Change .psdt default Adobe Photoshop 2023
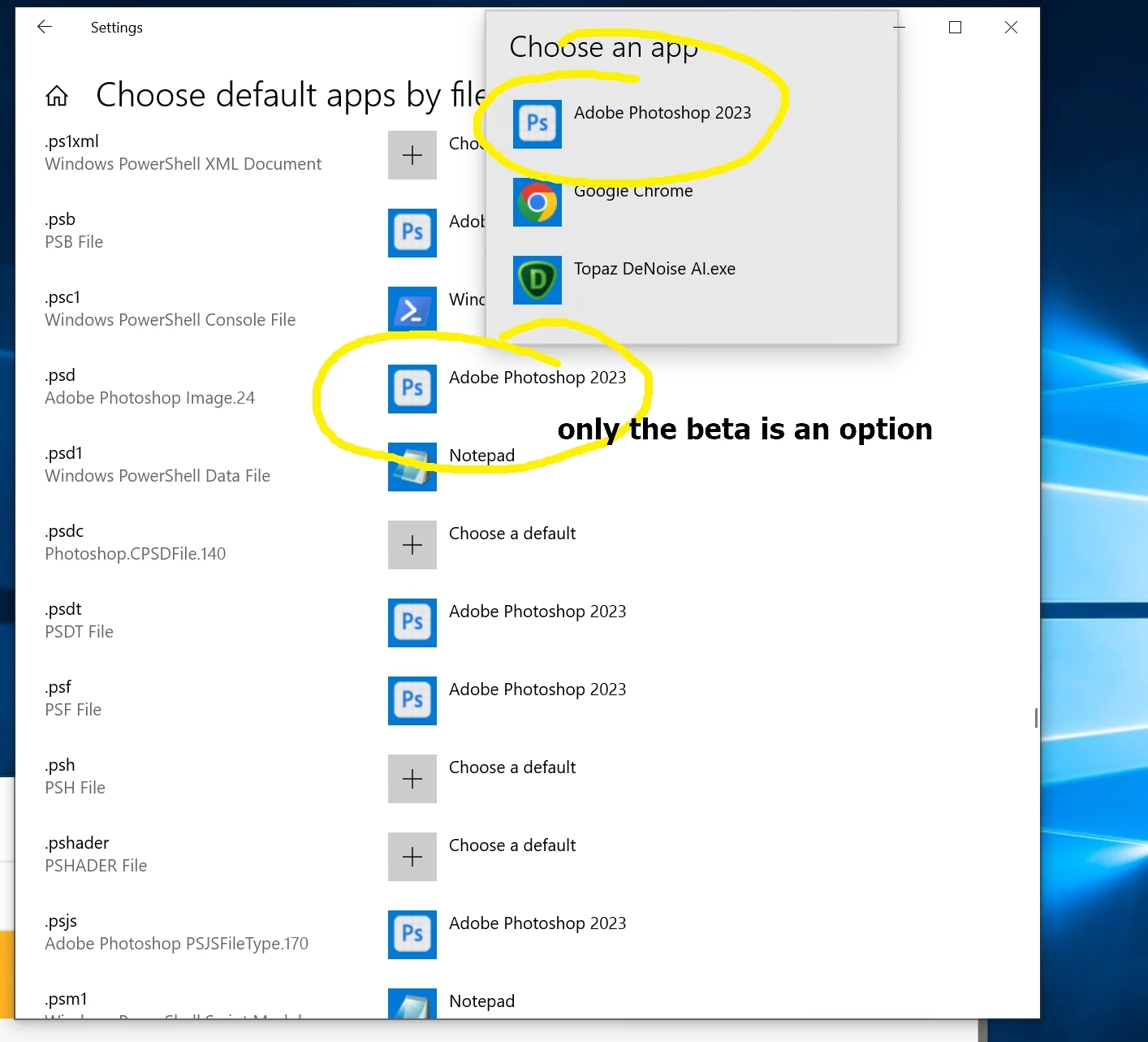1148x1042 pixels. (537, 612)
